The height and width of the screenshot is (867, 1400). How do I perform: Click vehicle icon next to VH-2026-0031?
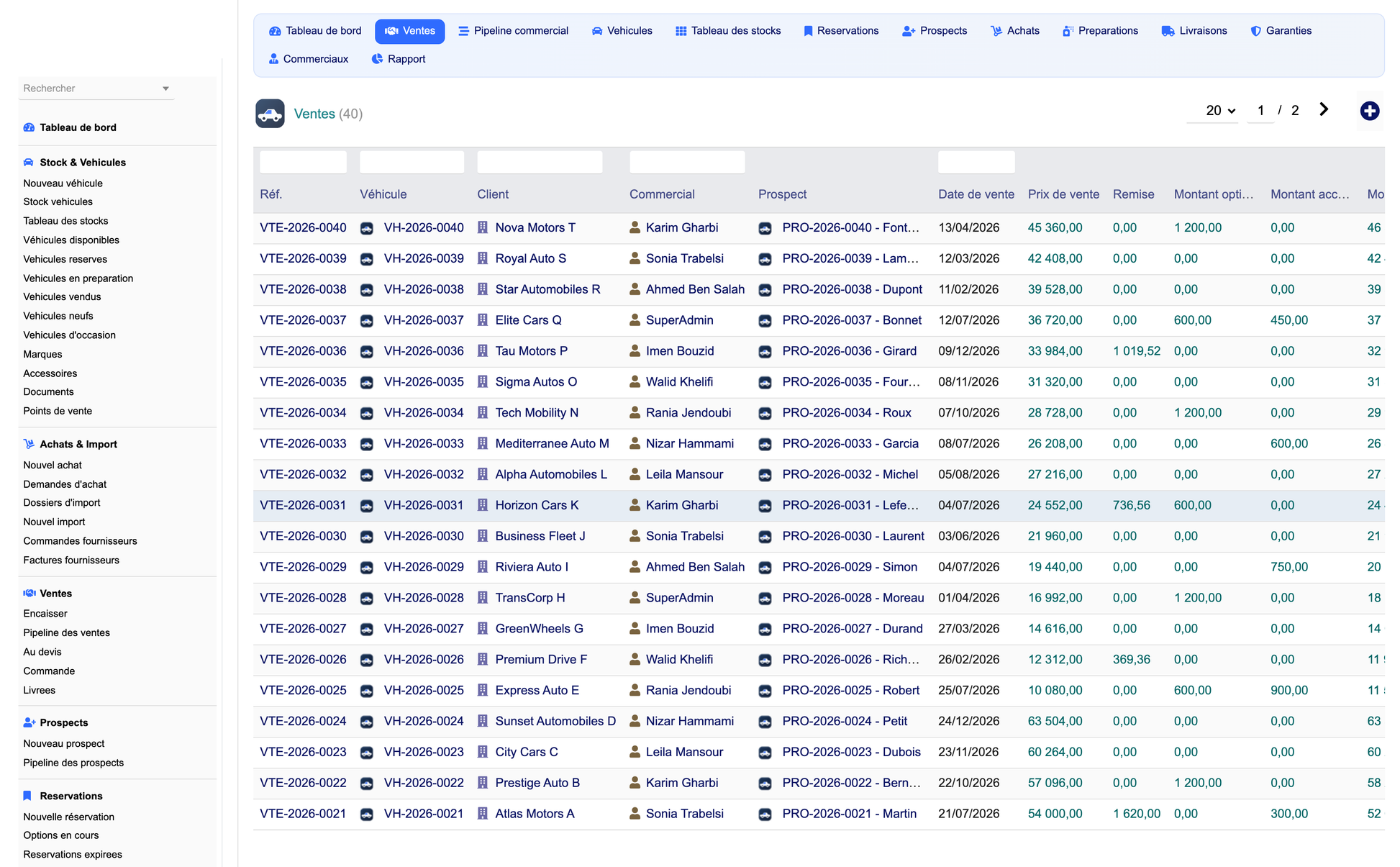pos(367,506)
